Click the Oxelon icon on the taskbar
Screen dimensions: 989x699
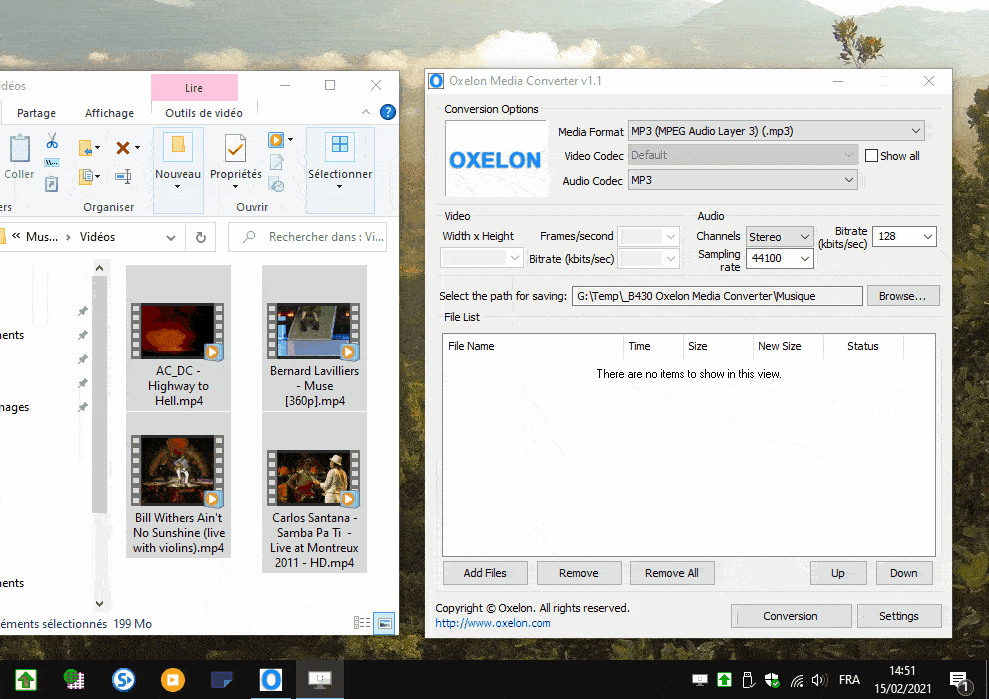coord(271,679)
